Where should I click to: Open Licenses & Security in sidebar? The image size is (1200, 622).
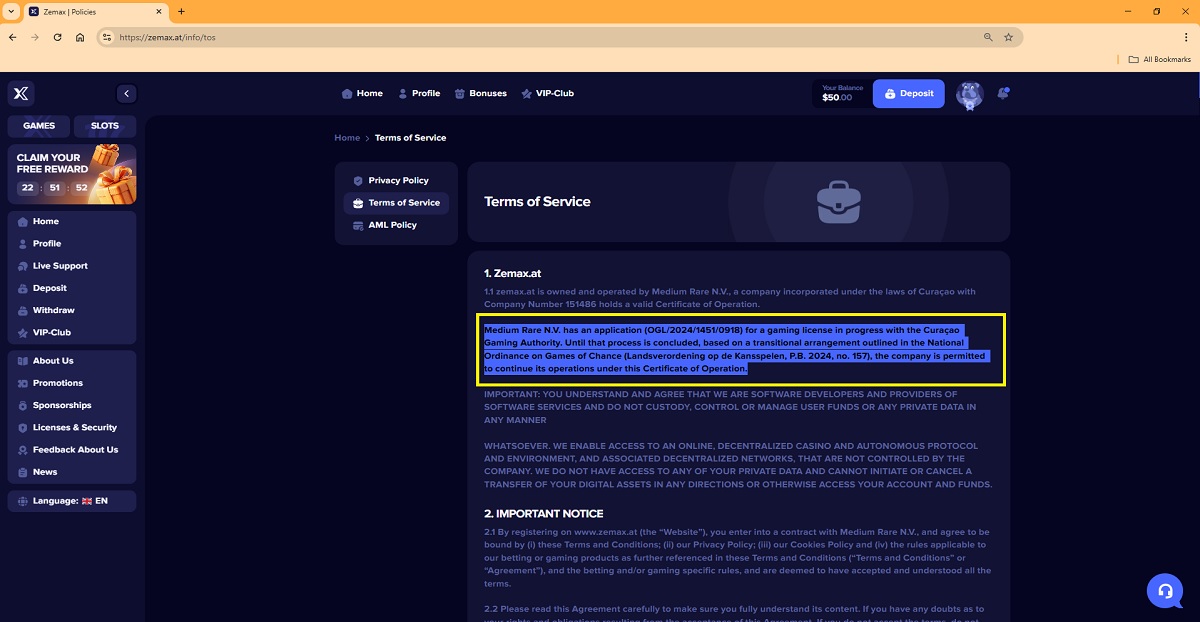74,427
